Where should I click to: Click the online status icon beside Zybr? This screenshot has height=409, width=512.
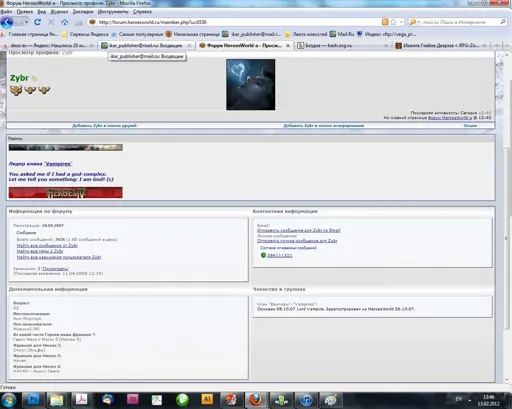pos(34,79)
